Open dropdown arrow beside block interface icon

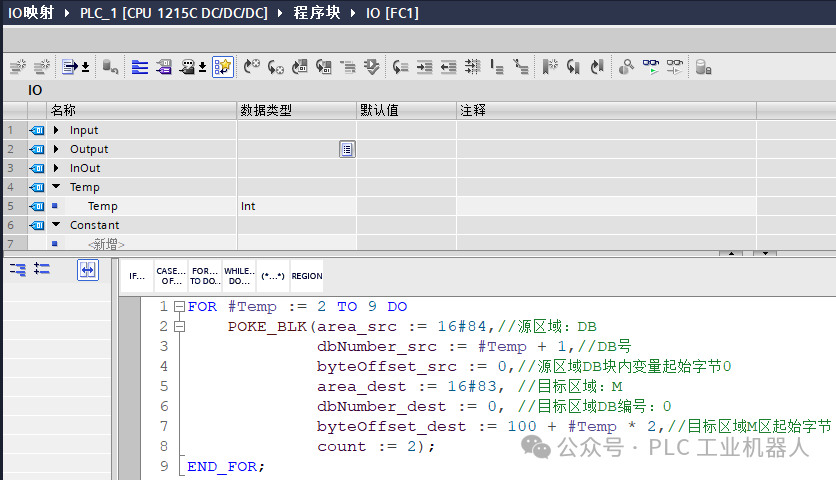coord(85,67)
